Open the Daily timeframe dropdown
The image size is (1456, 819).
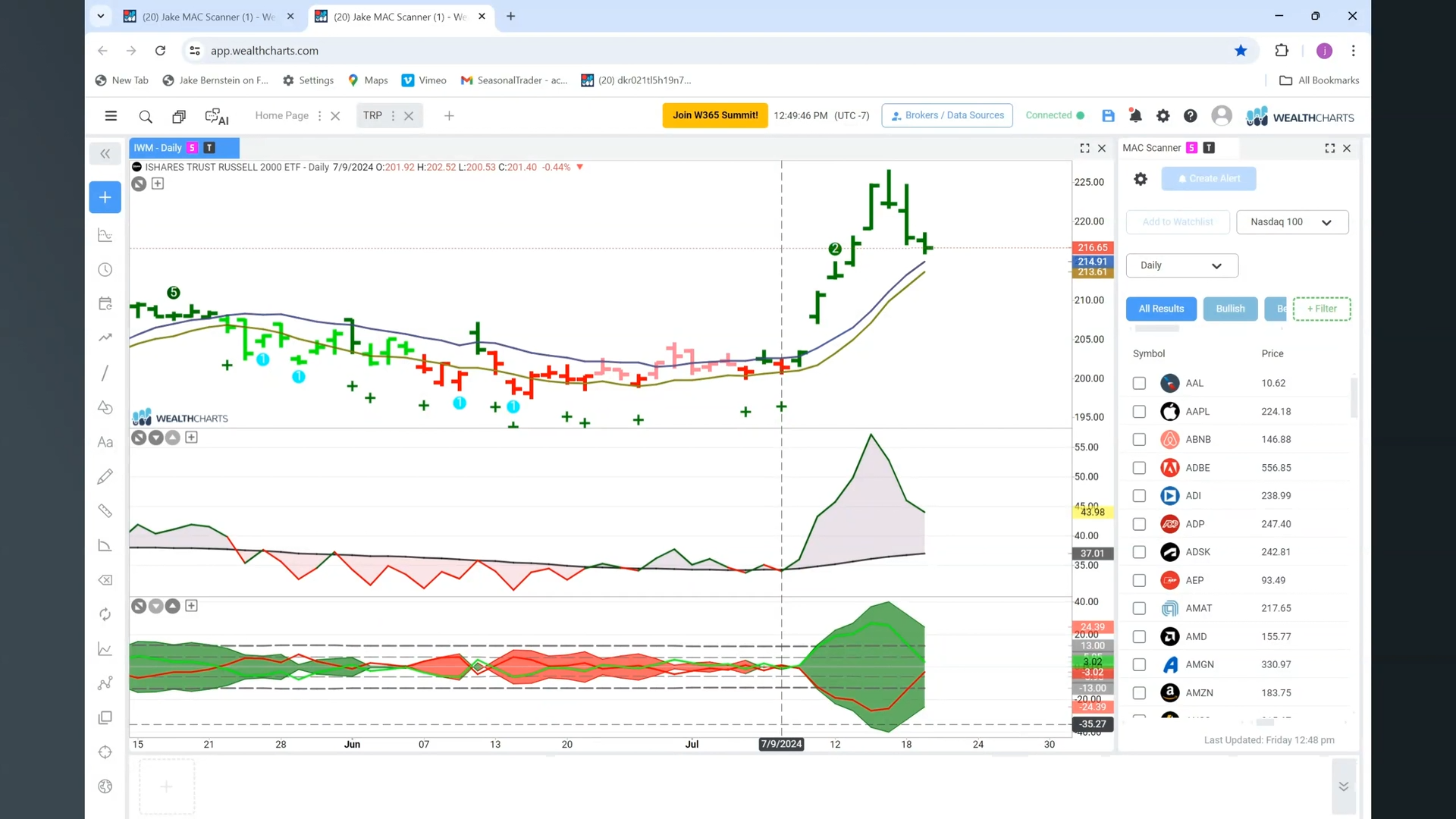(1181, 265)
